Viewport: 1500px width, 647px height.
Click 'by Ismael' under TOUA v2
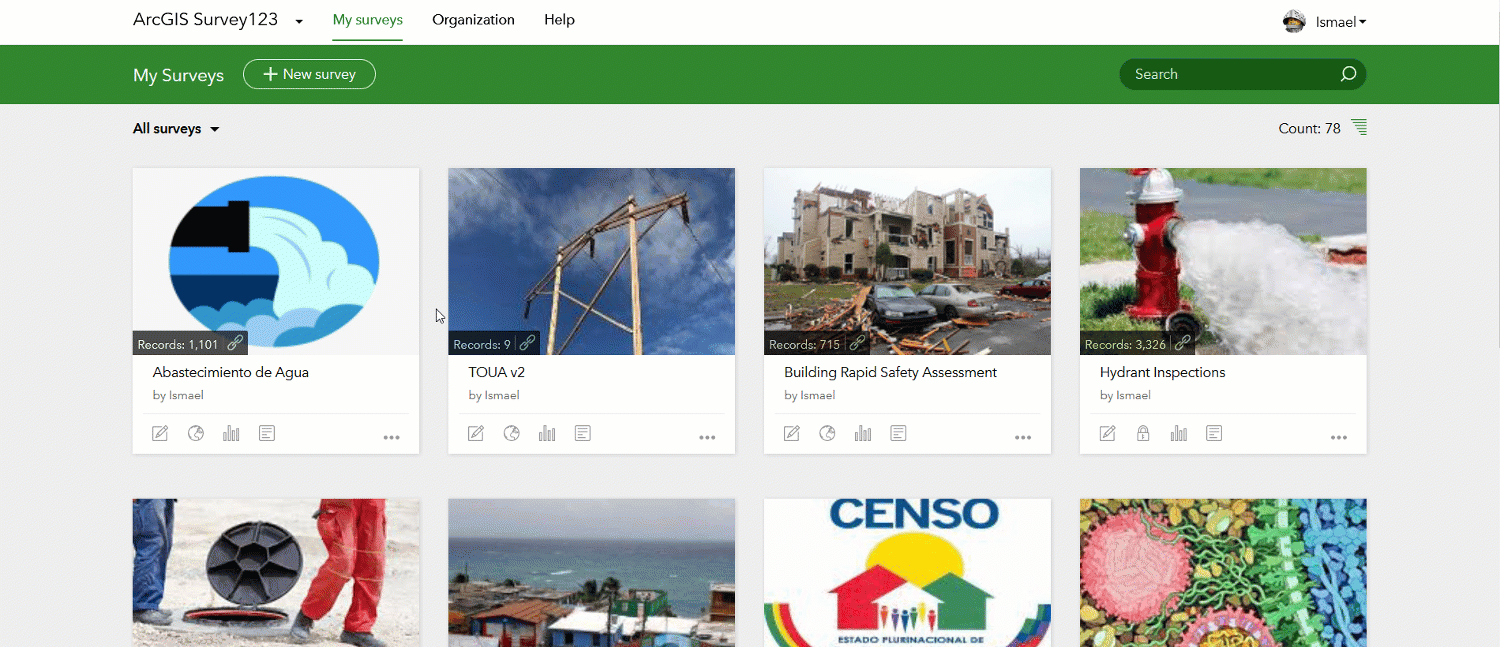pyautogui.click(x=494, y=395)
